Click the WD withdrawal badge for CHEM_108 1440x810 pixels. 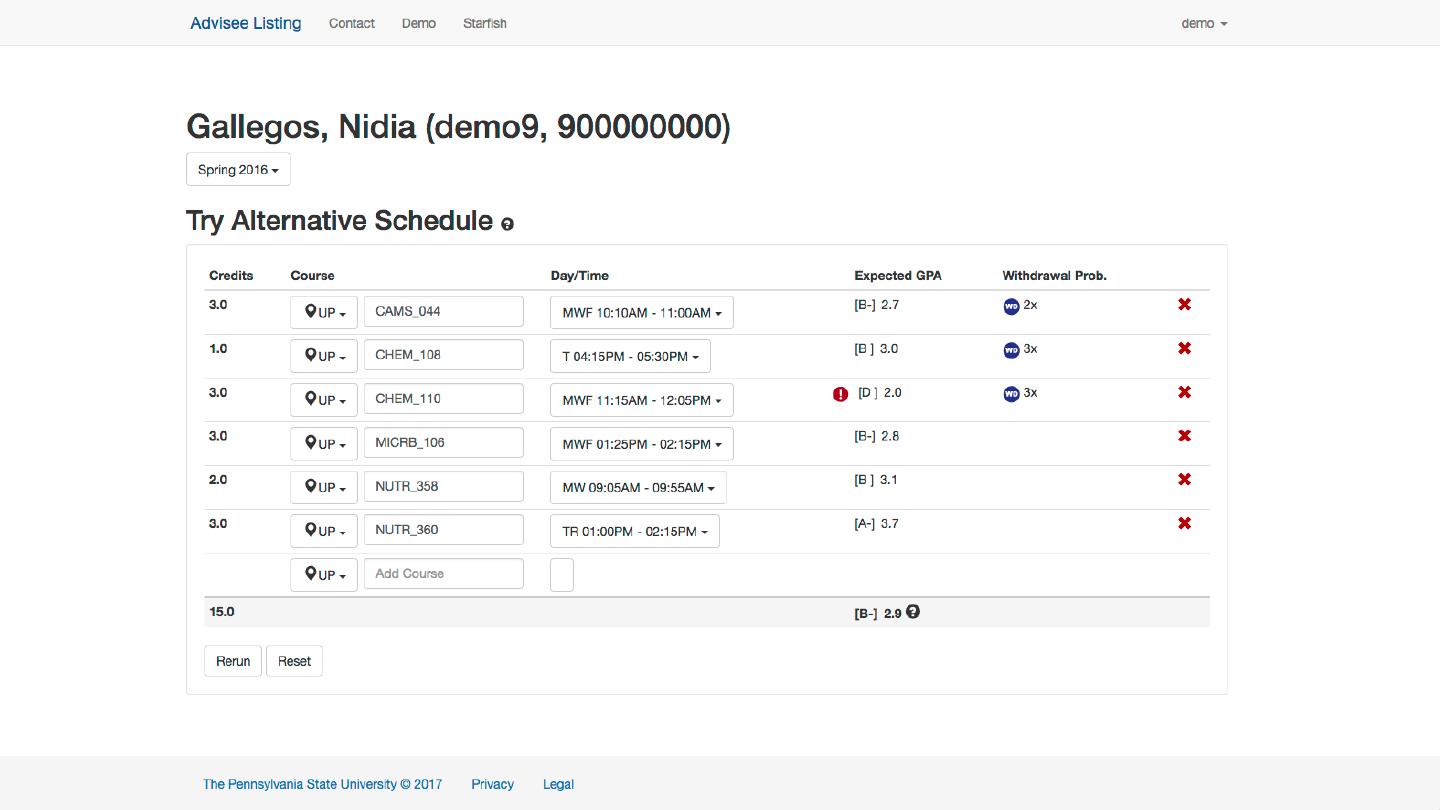click(1011, 350)
